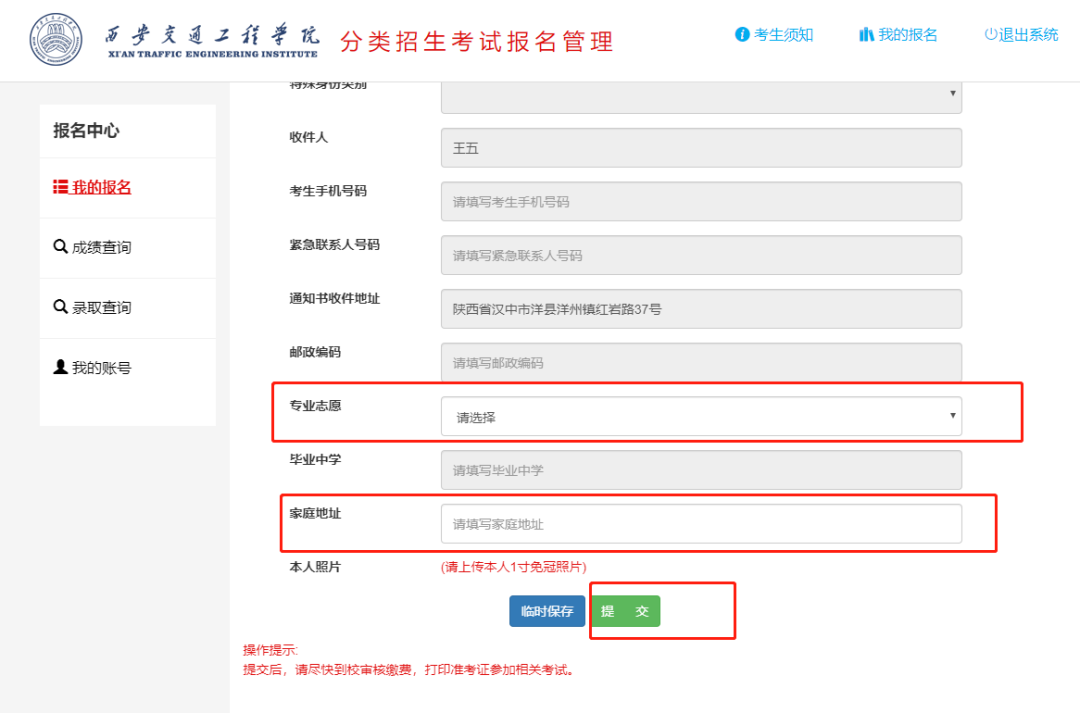Select 退出系统 to log out
This screenshot has width=1080, height=713.
click(1028, 35)
